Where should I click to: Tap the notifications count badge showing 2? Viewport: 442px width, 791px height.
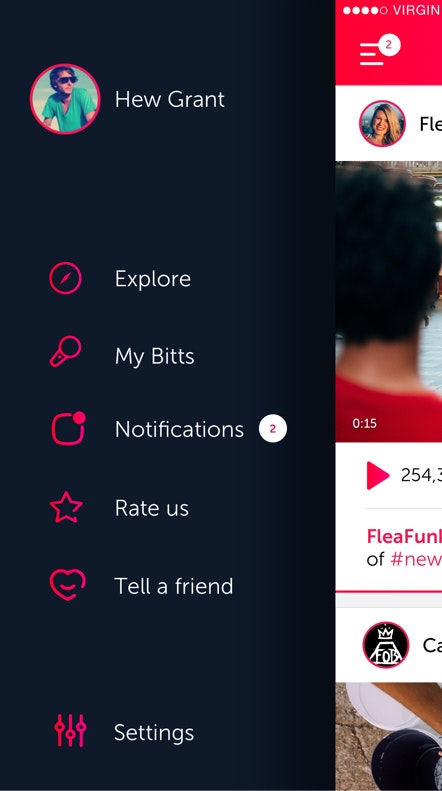273,429
